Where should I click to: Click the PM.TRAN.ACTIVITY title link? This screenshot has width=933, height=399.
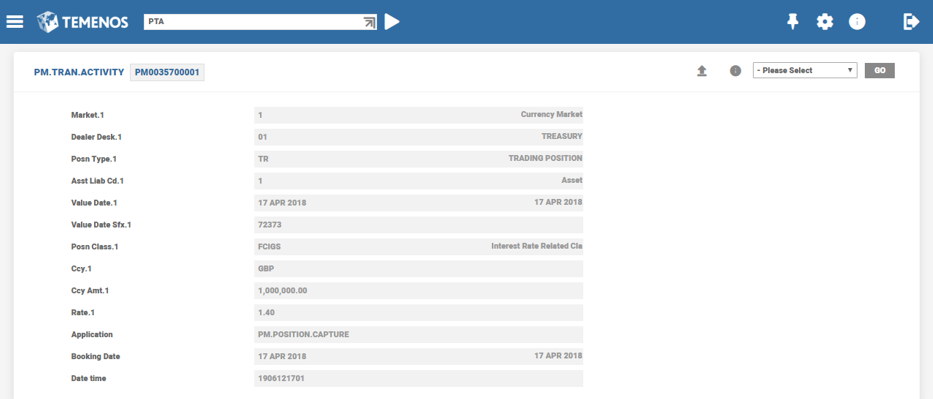pos(79,73)
